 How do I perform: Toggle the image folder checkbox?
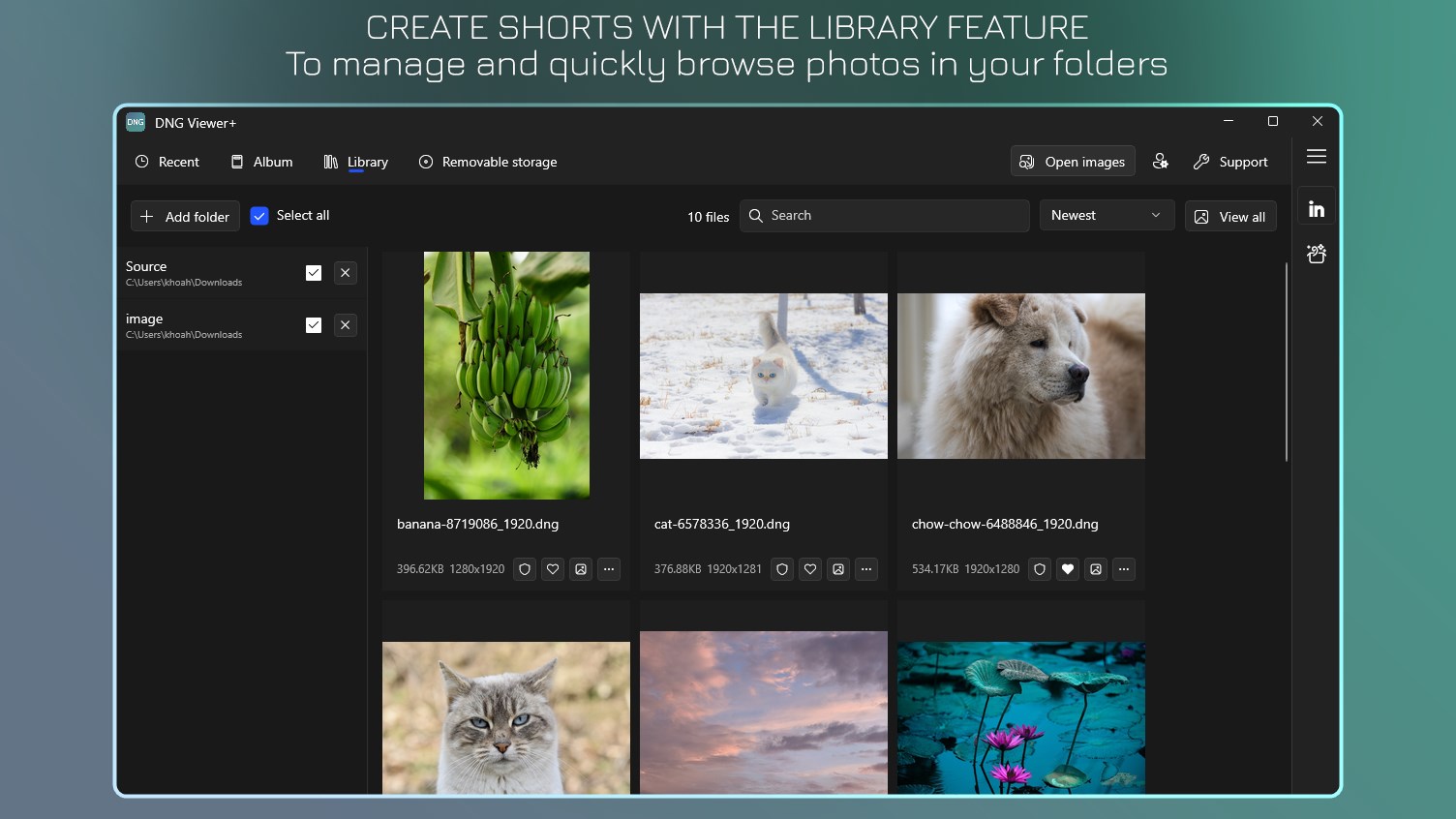click(314, 325)
